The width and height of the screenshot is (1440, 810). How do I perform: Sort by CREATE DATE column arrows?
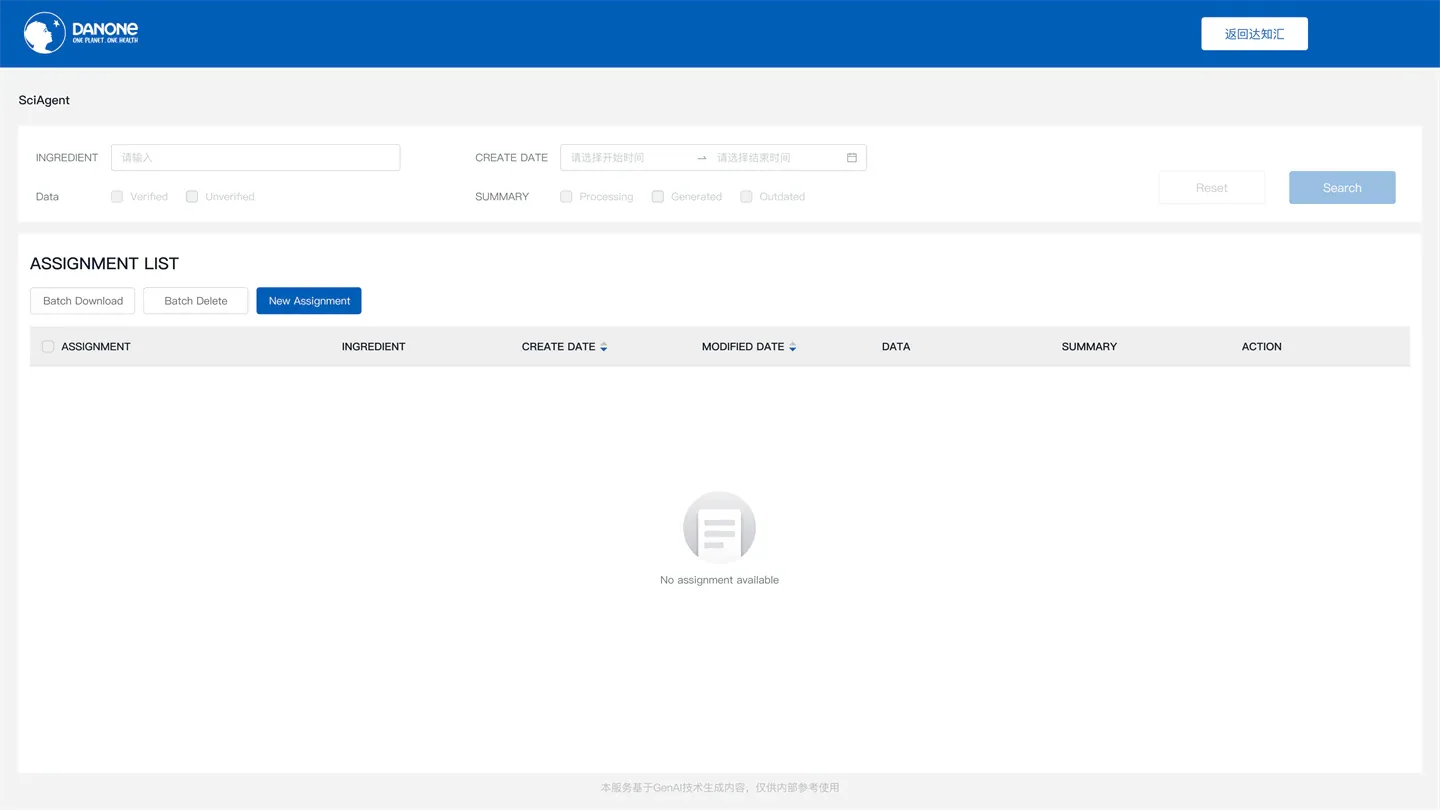coord(604,347)
